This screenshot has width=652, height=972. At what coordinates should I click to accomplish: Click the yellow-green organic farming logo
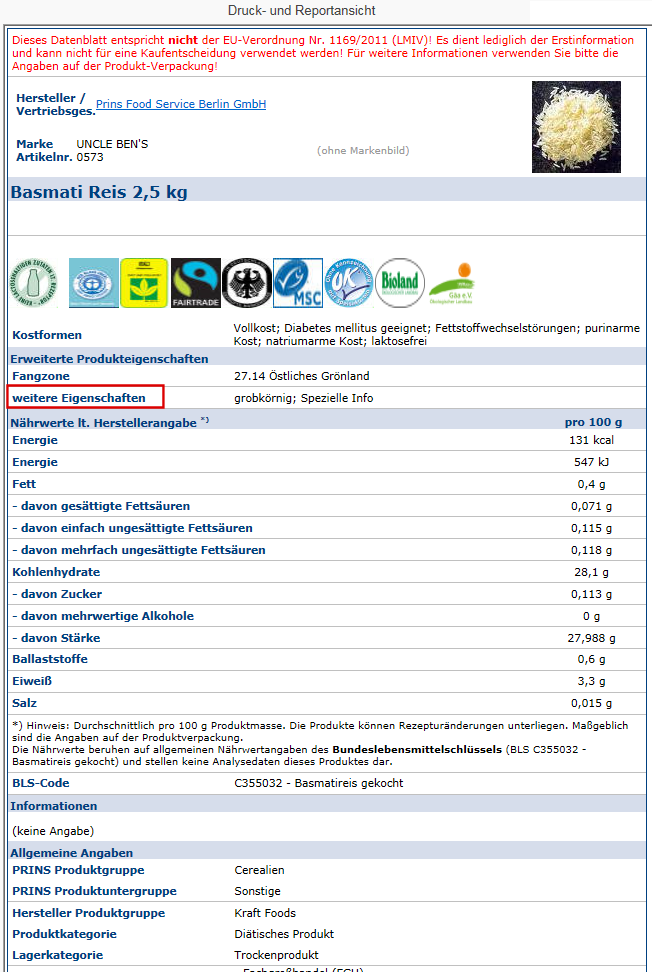click(144, 283)
